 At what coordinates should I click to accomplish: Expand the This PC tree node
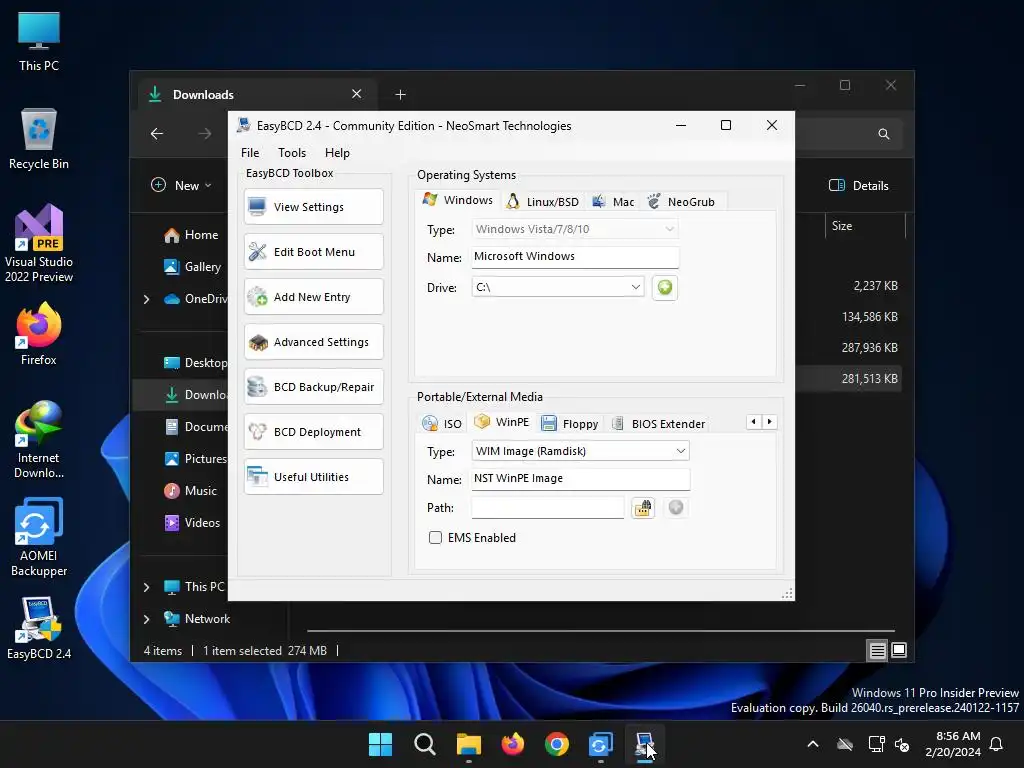tap(146, 587)
